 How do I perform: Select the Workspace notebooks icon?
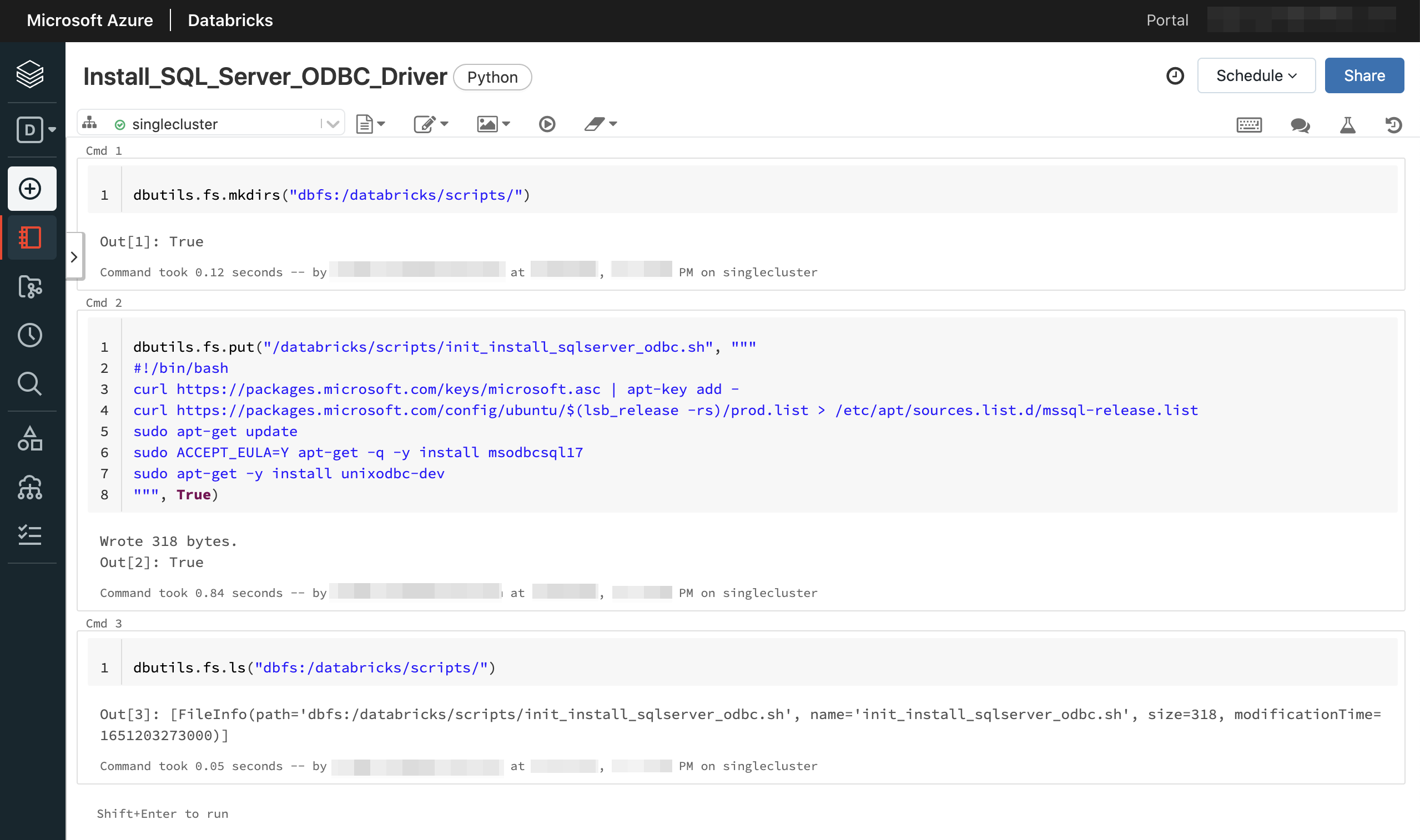pyautogui.click(x=31, y=237)
